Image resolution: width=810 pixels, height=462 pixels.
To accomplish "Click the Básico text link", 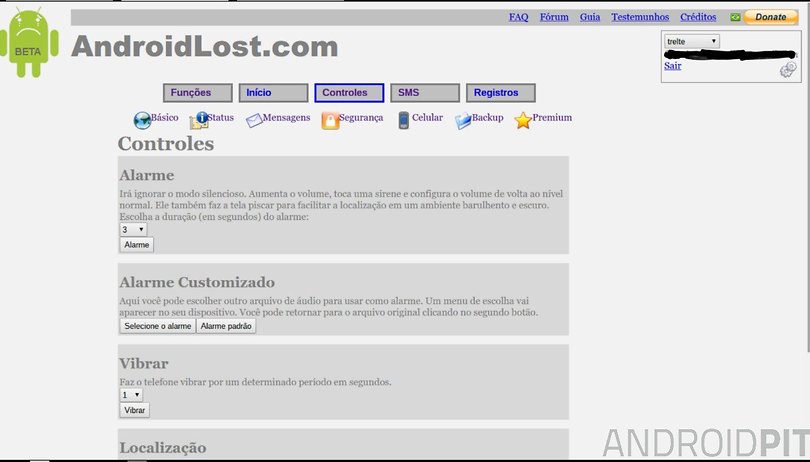I will click(x=164, y=117).
